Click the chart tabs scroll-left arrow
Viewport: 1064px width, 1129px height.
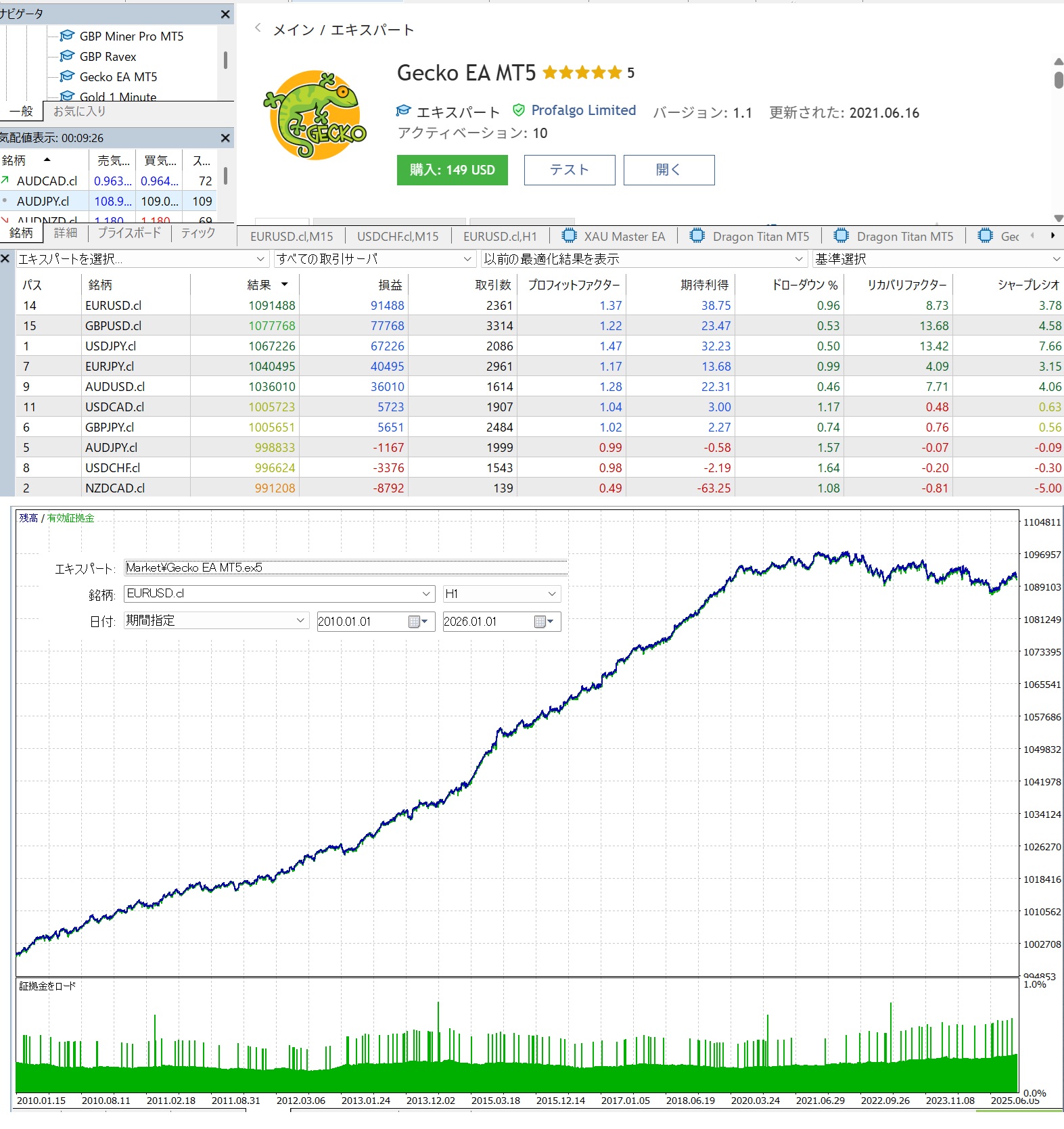pyautogui.click(x=1032, y=235)
